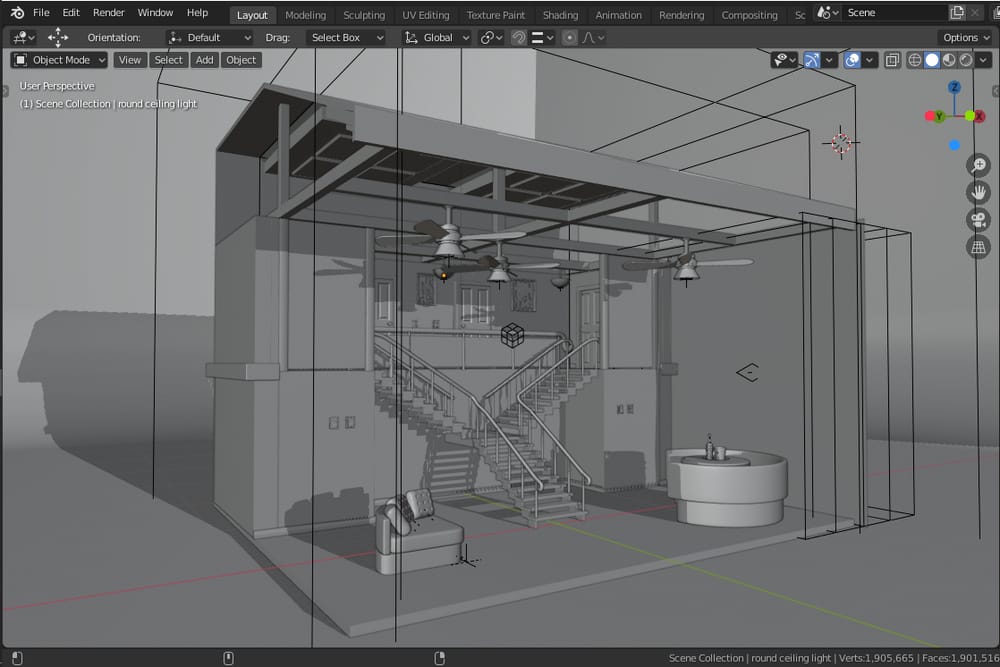Switch to the Texture Paint workspace tab
This screenshot has width=1000, height=667.
point(496,15)
